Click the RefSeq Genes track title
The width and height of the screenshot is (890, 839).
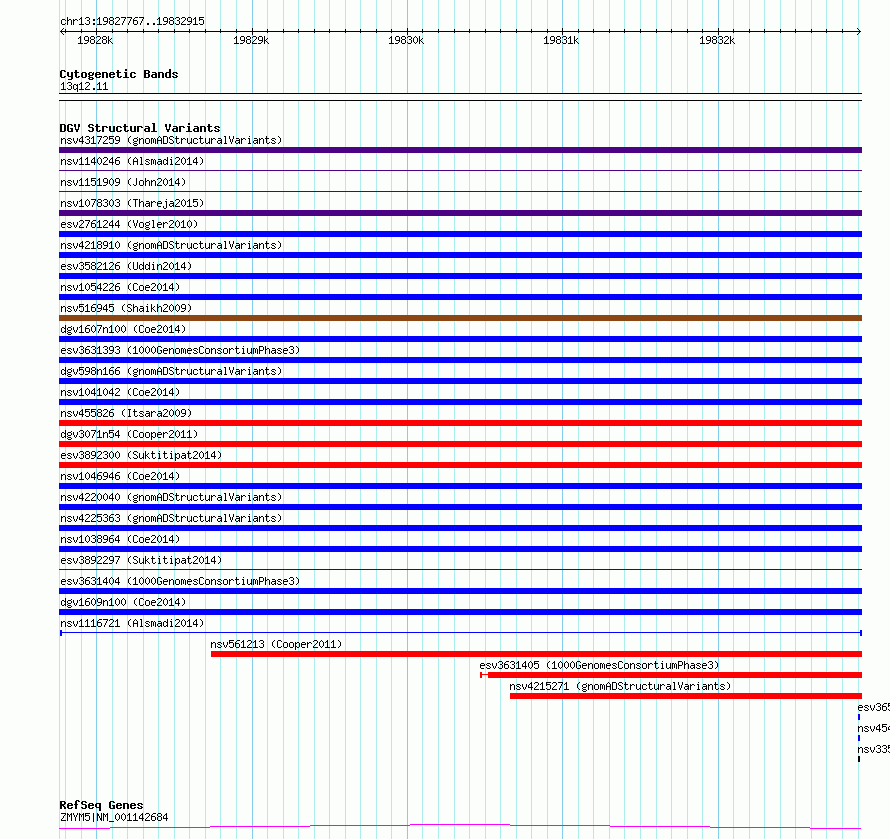(101, 805)
